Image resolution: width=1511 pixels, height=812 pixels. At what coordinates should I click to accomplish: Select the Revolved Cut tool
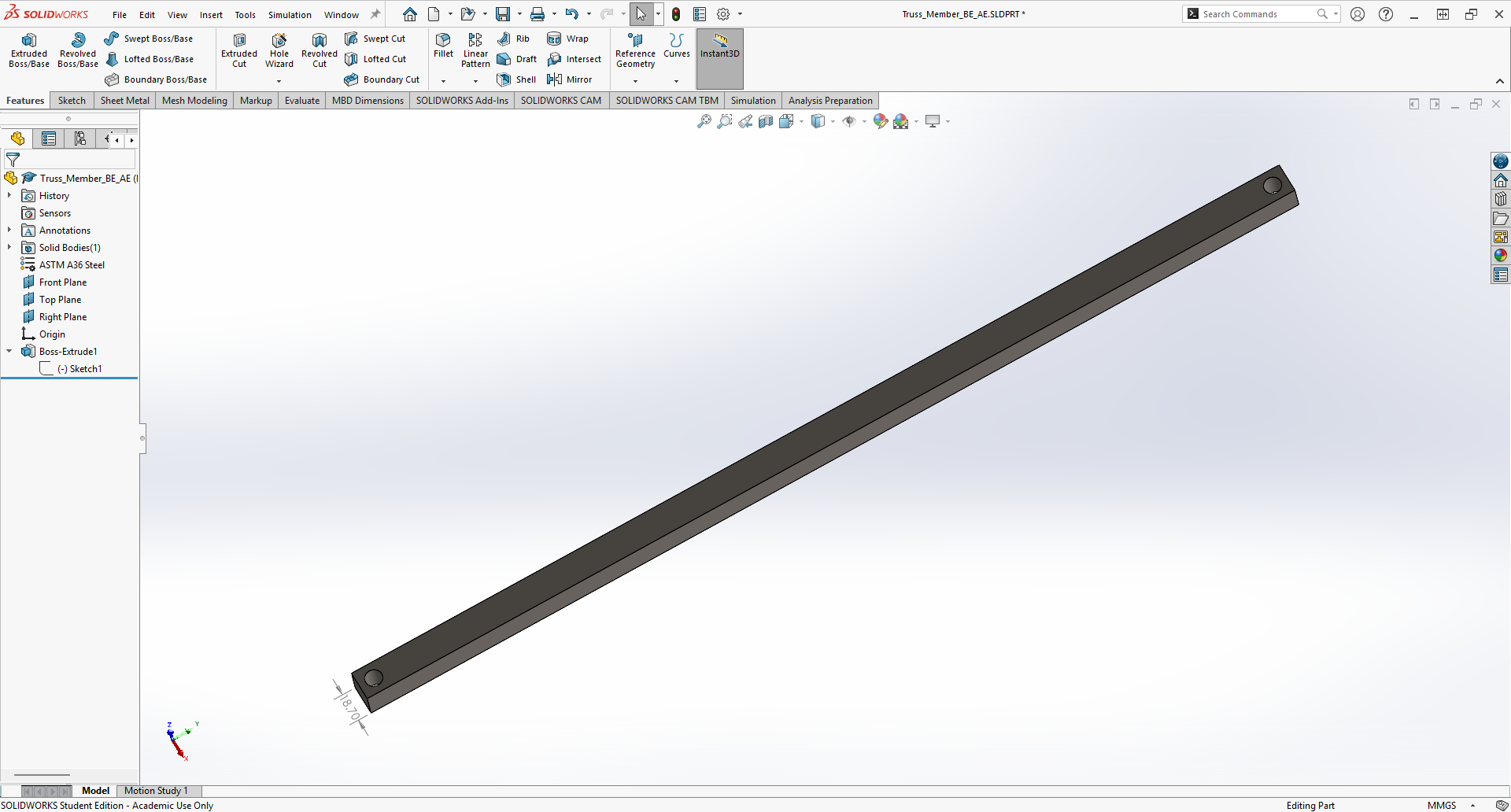320,50
